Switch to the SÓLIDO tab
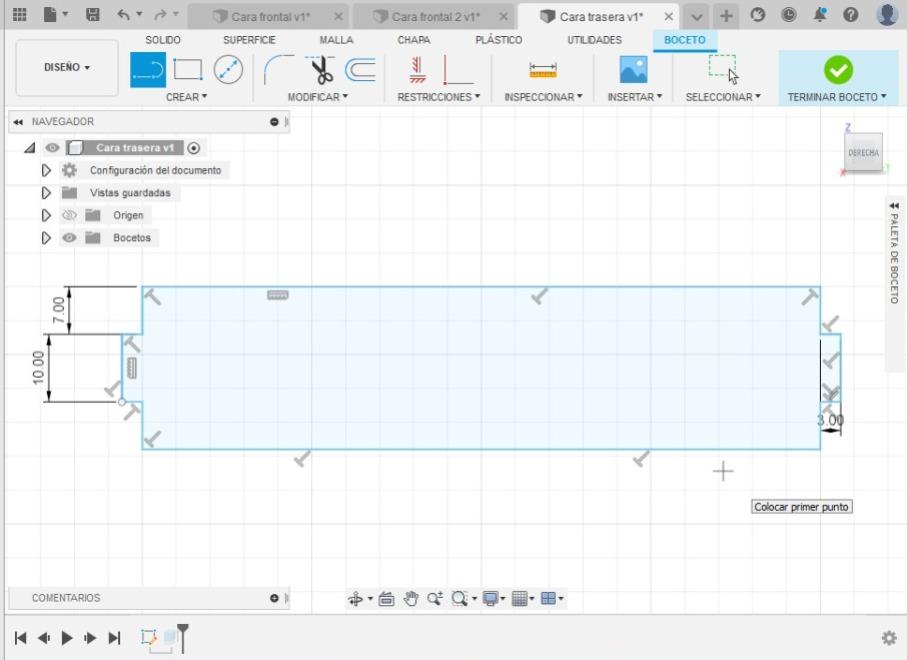This screenshot has width=907, height=660. pyautogui.click(x=163, y=40)
